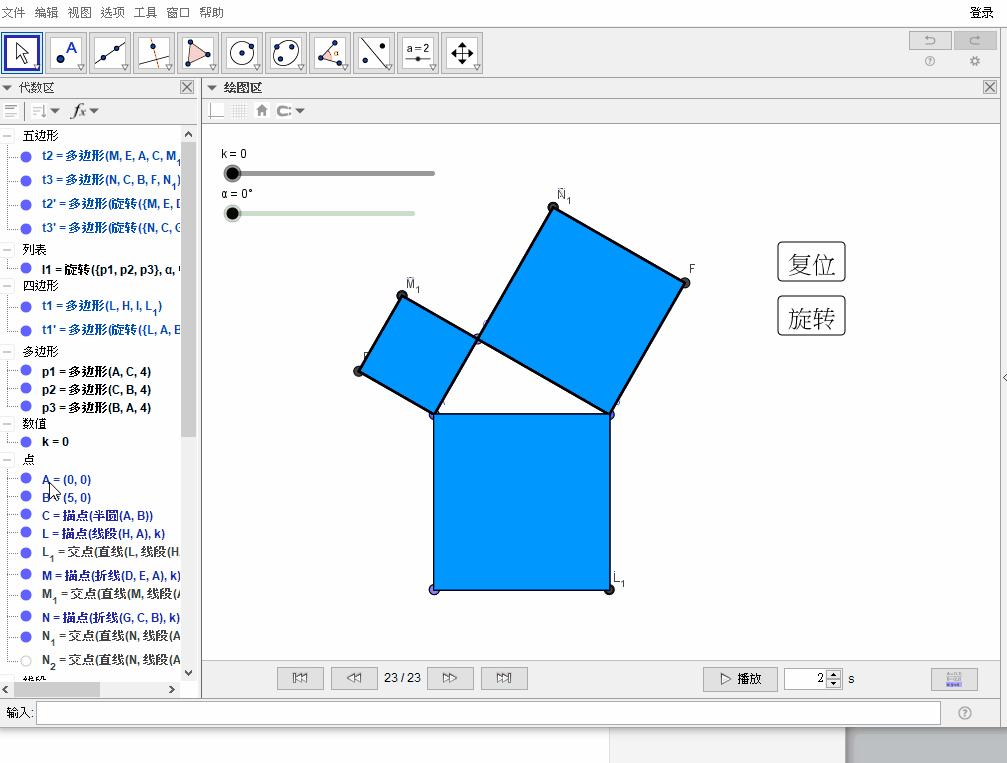This screenshot has height=763, width=1007.
Task: Choose the Angle tool
Action: 330,53
